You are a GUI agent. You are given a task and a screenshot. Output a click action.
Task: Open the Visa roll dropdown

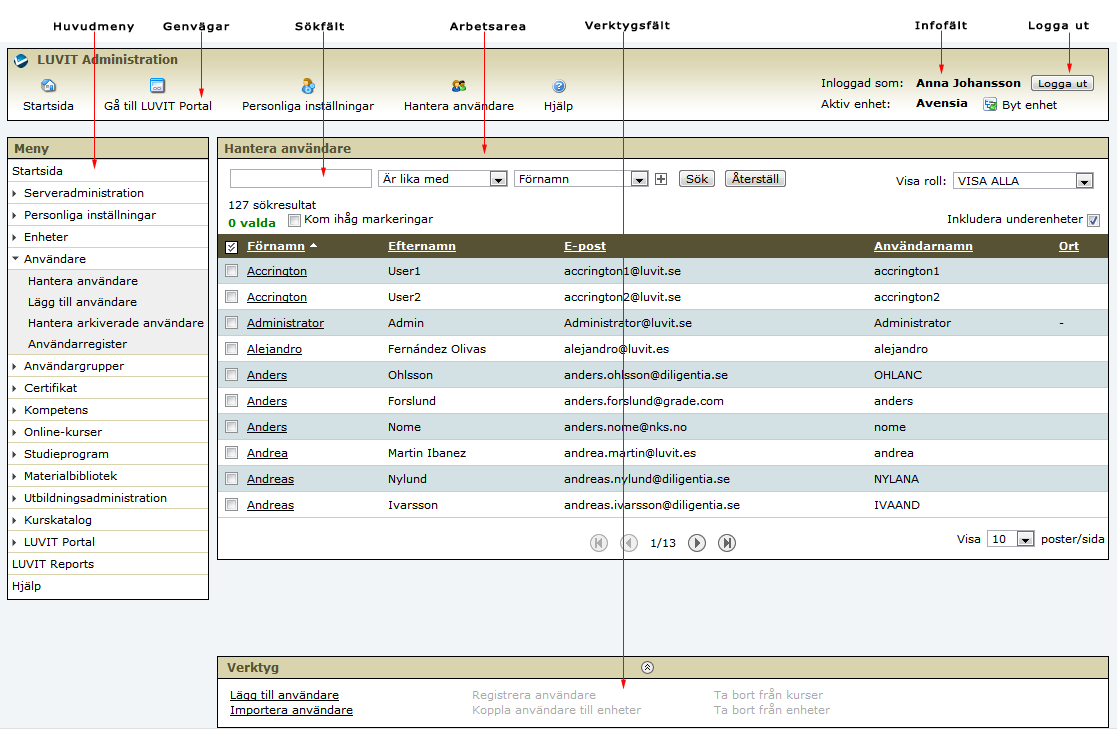pyautogui.click(x=1023, y=181)
